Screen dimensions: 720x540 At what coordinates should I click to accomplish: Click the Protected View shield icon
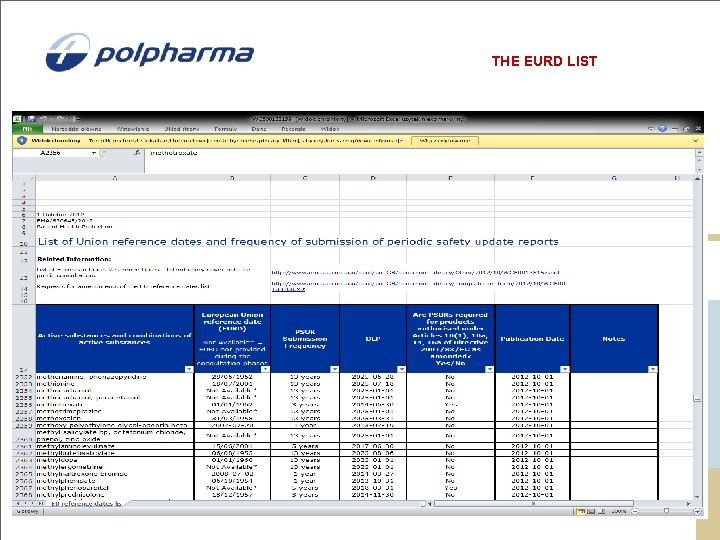click(x=22, y=141)
